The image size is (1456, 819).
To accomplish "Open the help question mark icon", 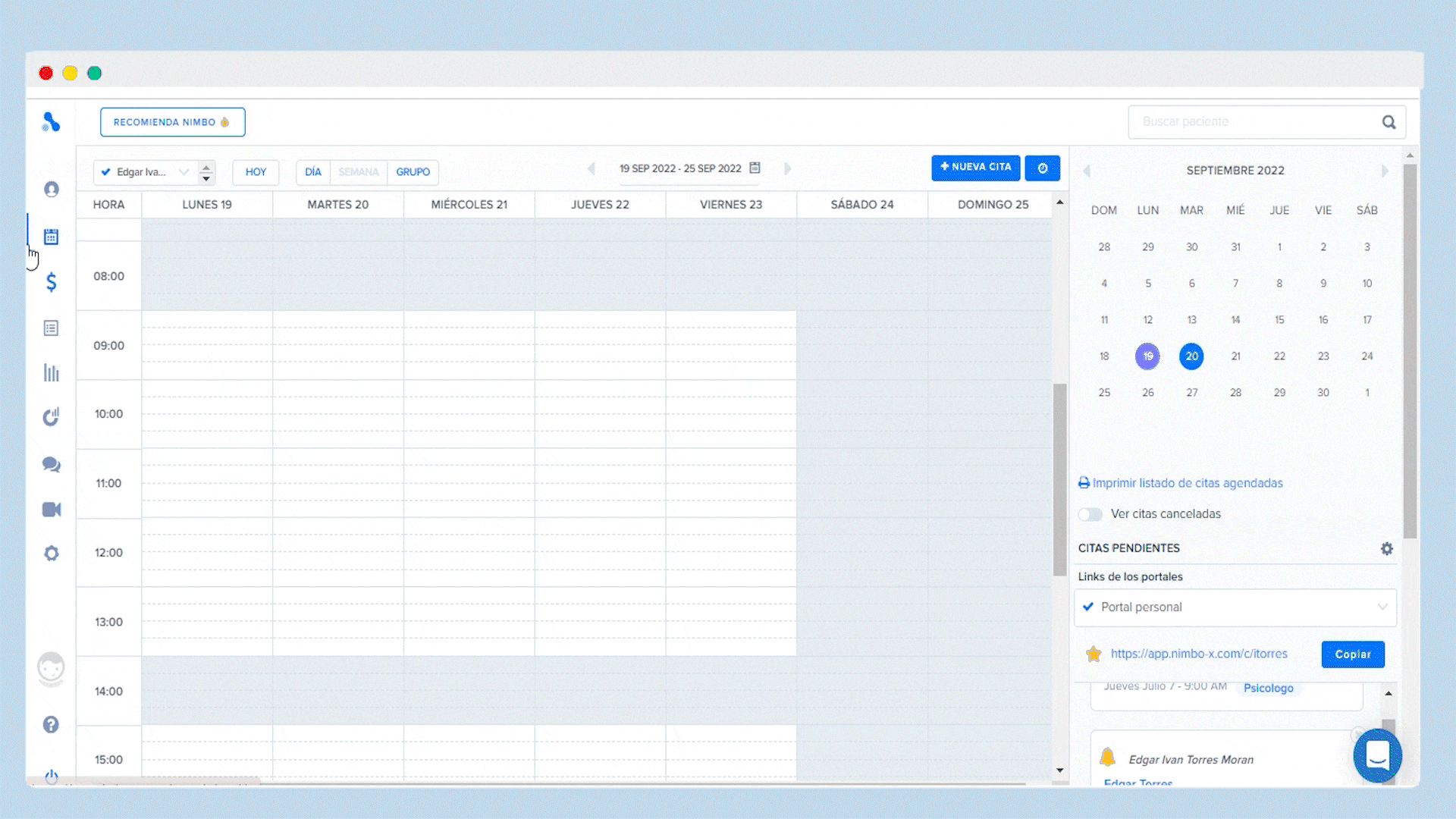I will click(51, 725).
